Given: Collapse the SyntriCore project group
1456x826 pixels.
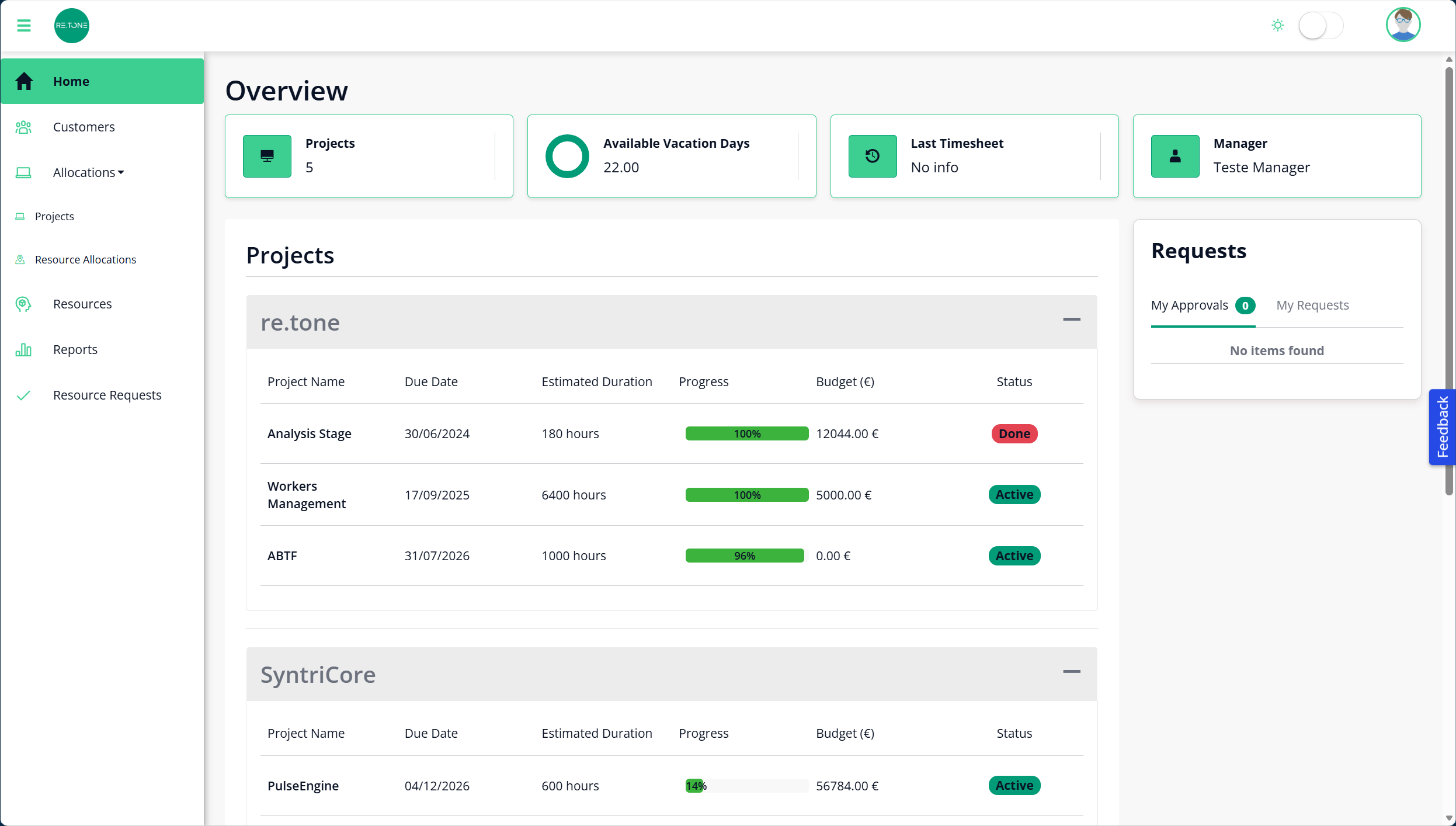Looking at the screenshot, I should coord(1072,672).
